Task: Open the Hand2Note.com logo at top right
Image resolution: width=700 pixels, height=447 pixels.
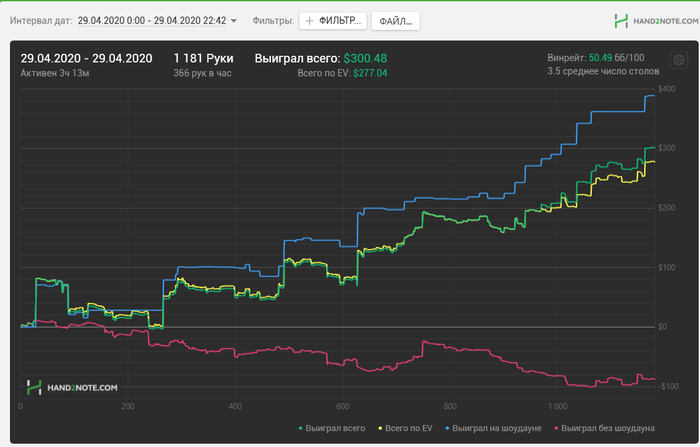Action: pyautogui.click(x=656, y=21)
